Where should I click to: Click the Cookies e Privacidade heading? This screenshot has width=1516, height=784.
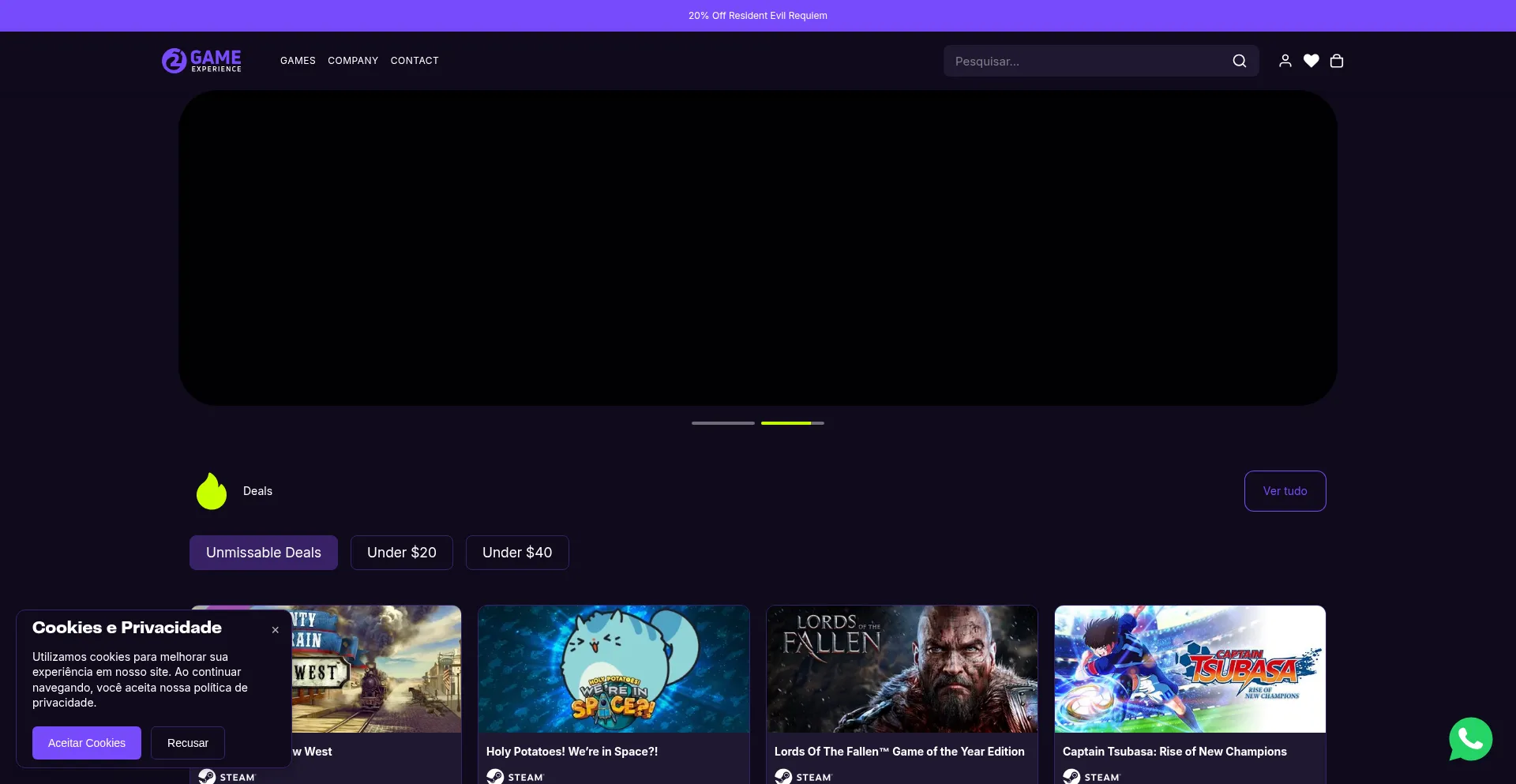pos(127,628)
